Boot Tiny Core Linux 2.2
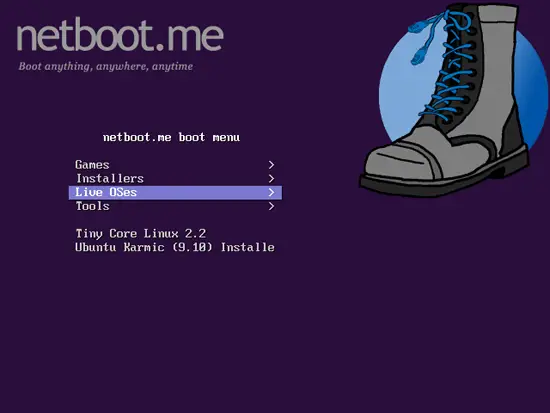Image resolution: width=550 pixels, height=413 pixels. tap(141, 234)
